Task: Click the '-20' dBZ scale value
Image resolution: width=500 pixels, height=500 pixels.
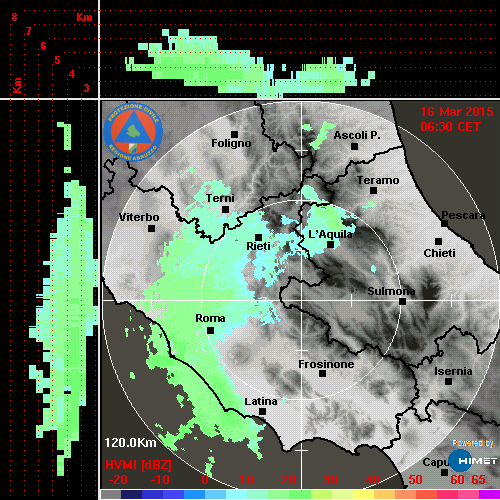Action: (x=118, y=480)
